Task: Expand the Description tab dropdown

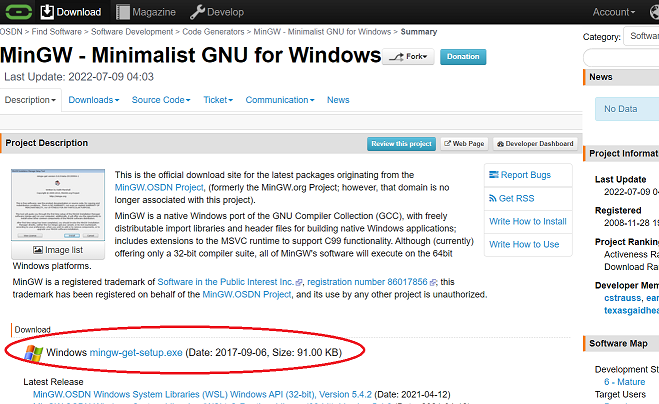Action: click(30, 100)
